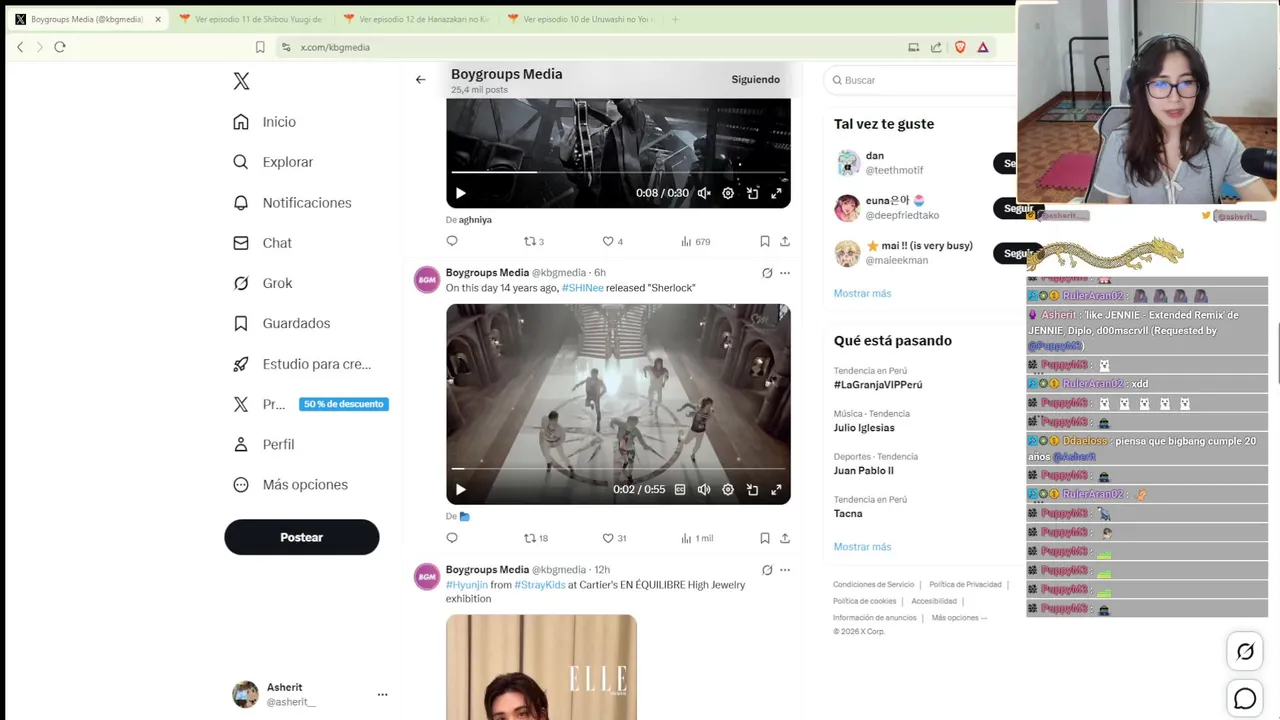Image resolution: width=1280 pixels, height=720 pixels.
Task: Open floating Grok button
Action: (x=1245, y=652)
